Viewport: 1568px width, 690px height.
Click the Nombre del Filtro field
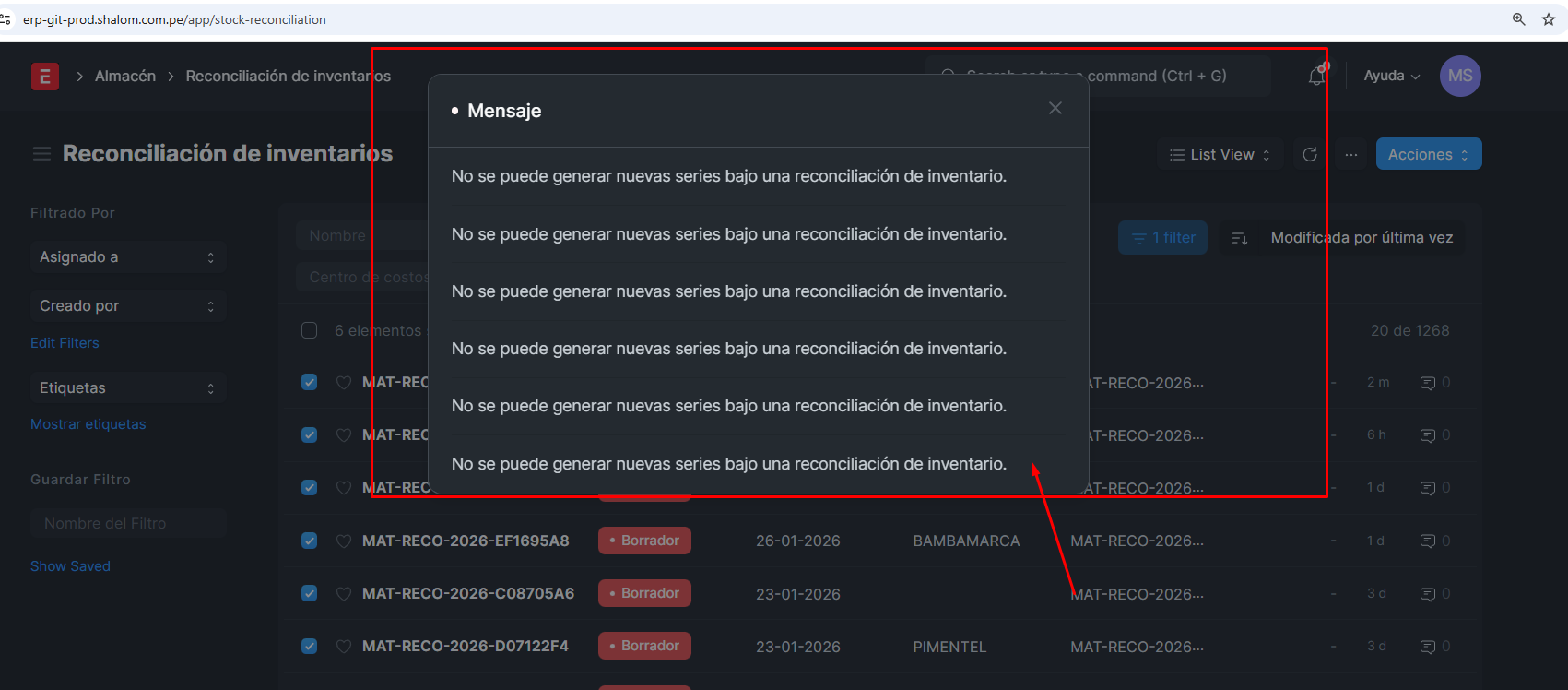click(x=128, y=523)
